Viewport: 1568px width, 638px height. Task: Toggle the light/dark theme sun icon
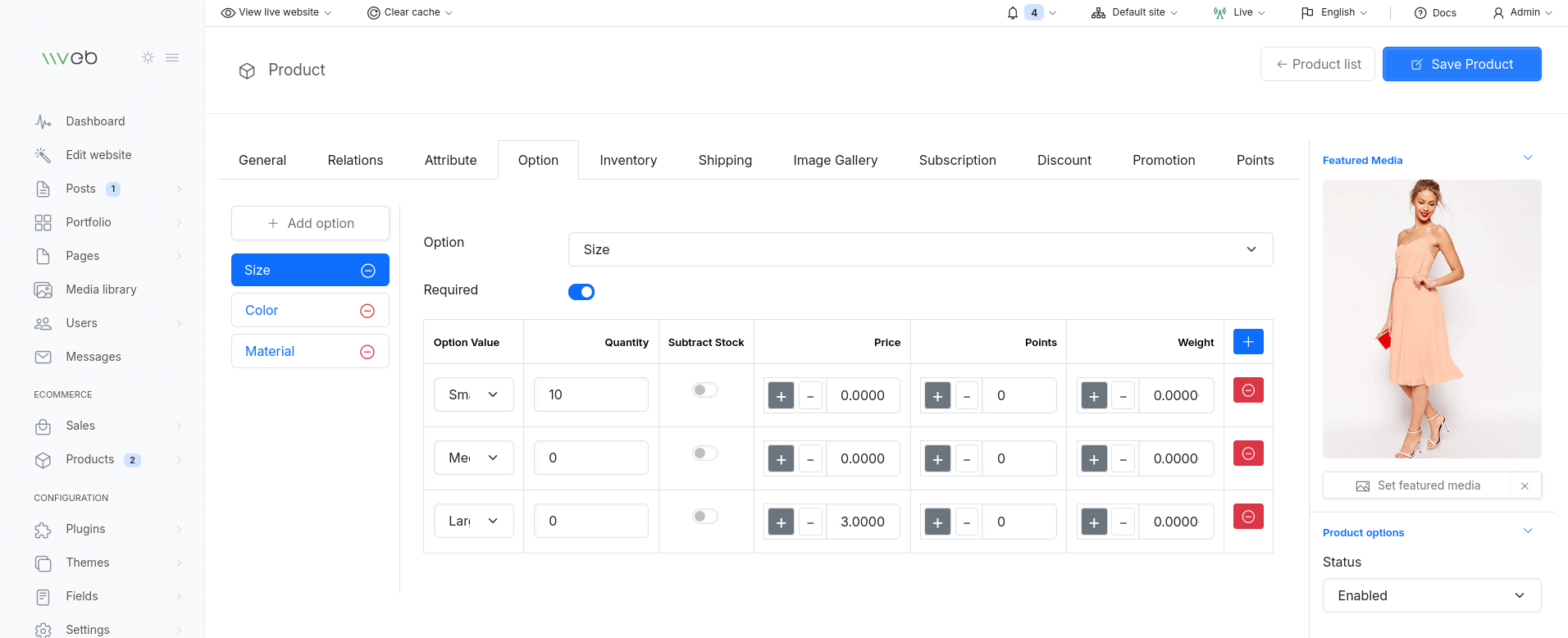[x=148, y=57]
